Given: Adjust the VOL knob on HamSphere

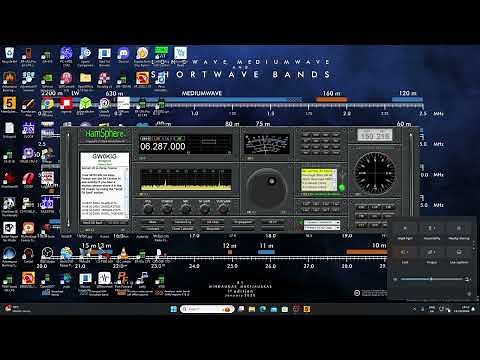Looking at the screenshot, I should click(x=148, y=208).
